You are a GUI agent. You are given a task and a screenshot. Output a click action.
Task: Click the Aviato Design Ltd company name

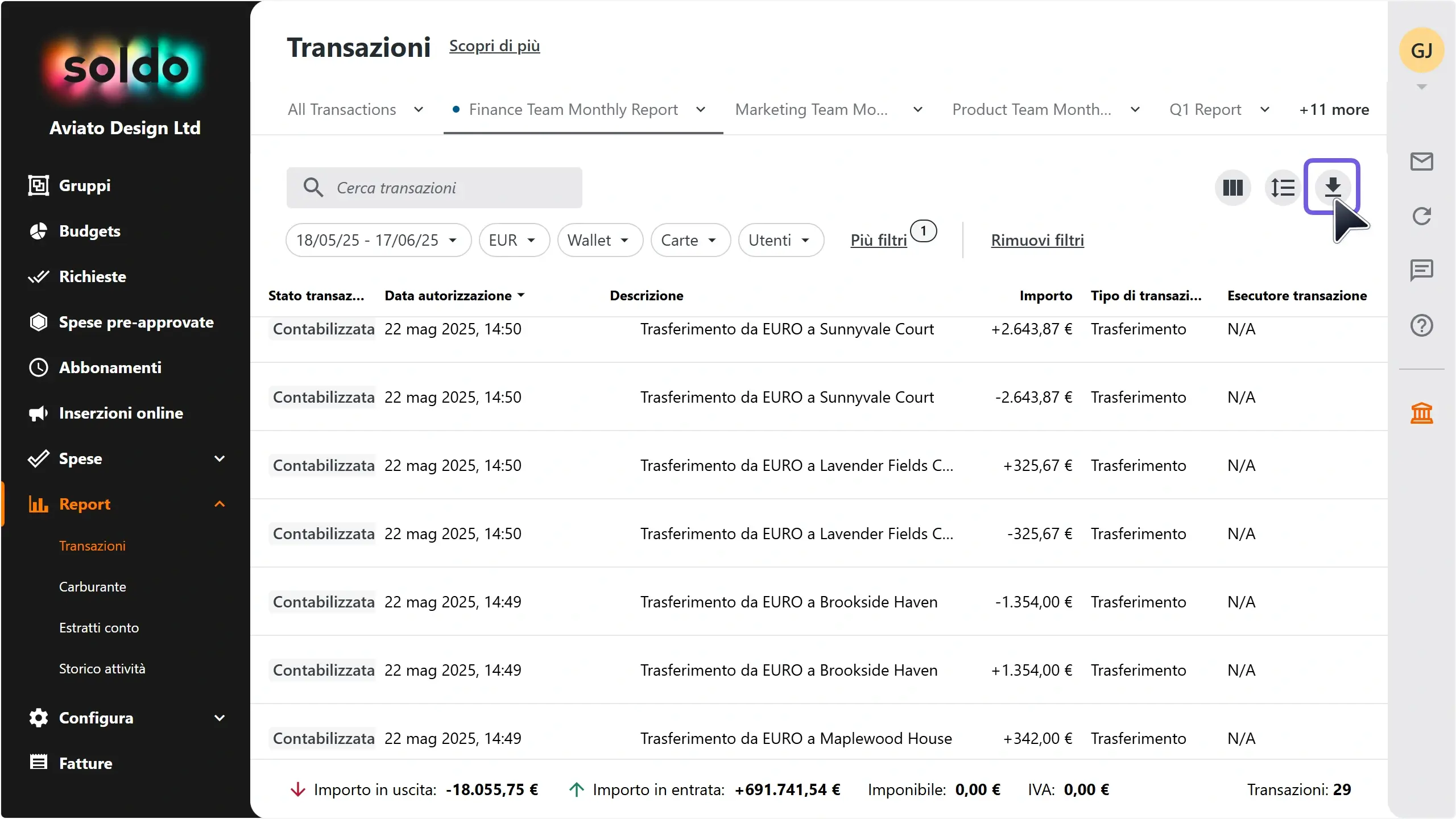pyautogui.click(x=125, y=127)
